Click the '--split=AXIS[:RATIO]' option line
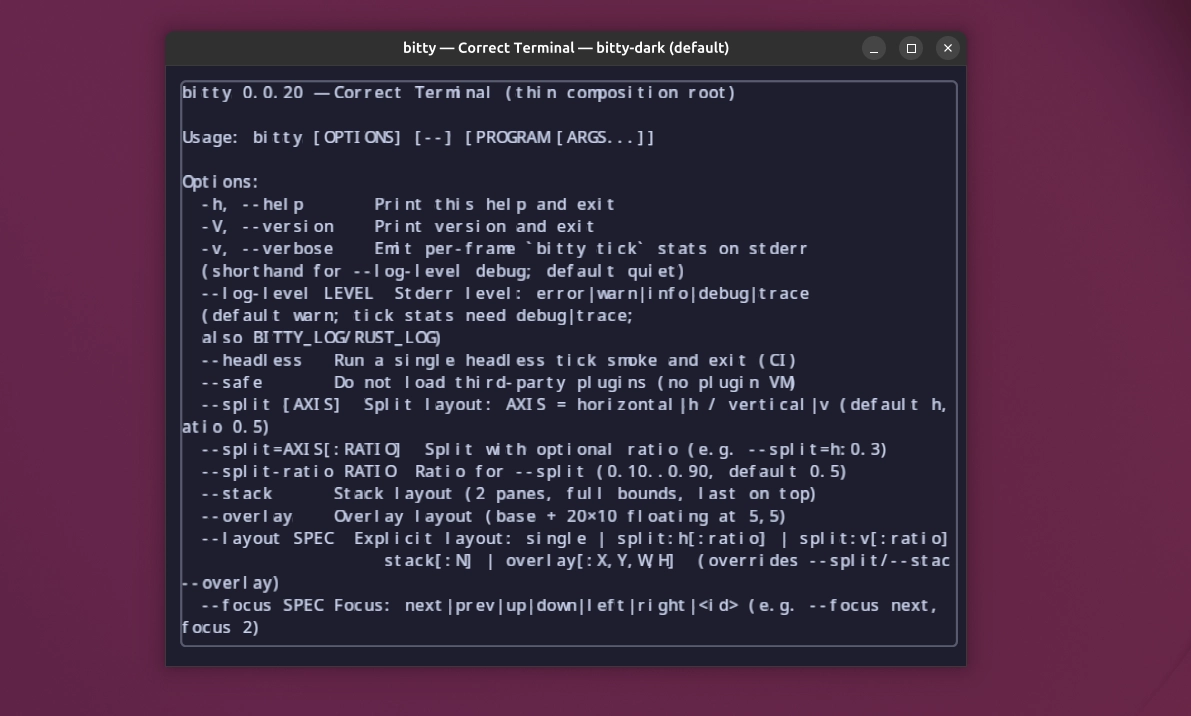The height and width of the screenshot is (716, 1191). [x=544, y=449]
